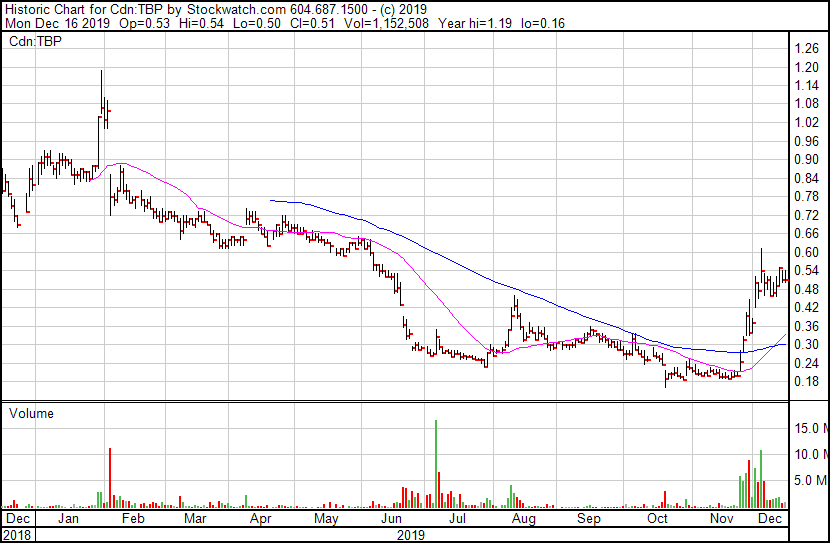Click the 0.30 price axis label
Screen dimensions: 830x543
[x=806, y=345]
